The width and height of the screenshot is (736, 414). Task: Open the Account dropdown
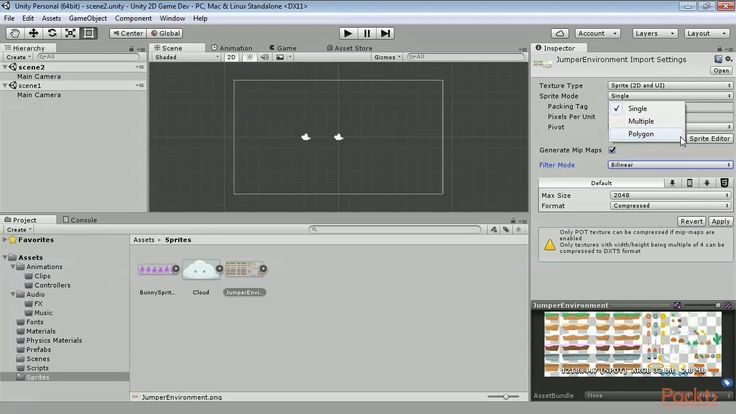tap(597, 33)
